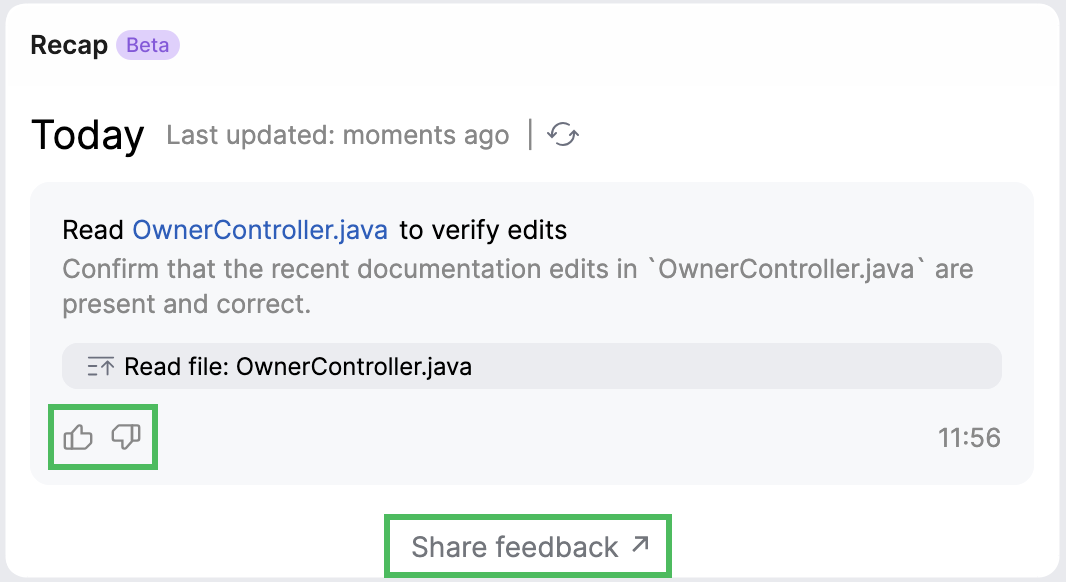Click the Last updated: moments ago text

[338, 135]
